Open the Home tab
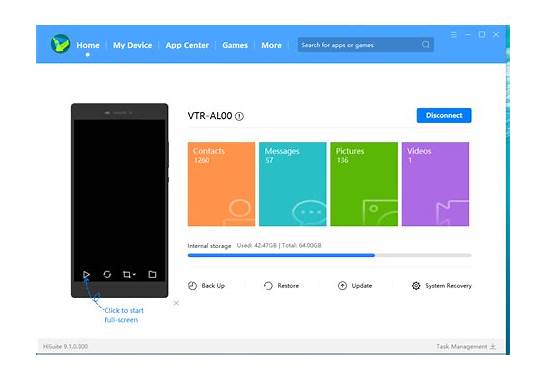The width and height of the screenshot is (546, 380). click(x=88, y=45)
